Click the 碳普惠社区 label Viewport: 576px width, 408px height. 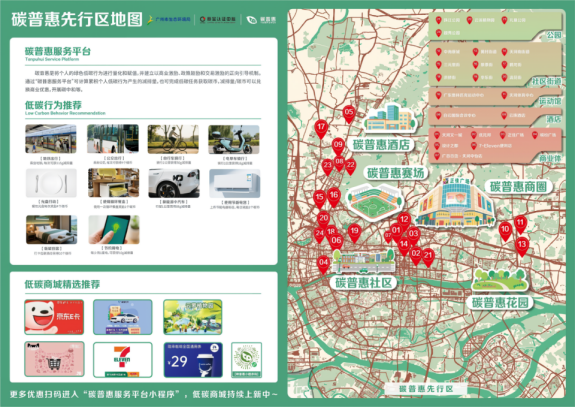coord(363,283)
